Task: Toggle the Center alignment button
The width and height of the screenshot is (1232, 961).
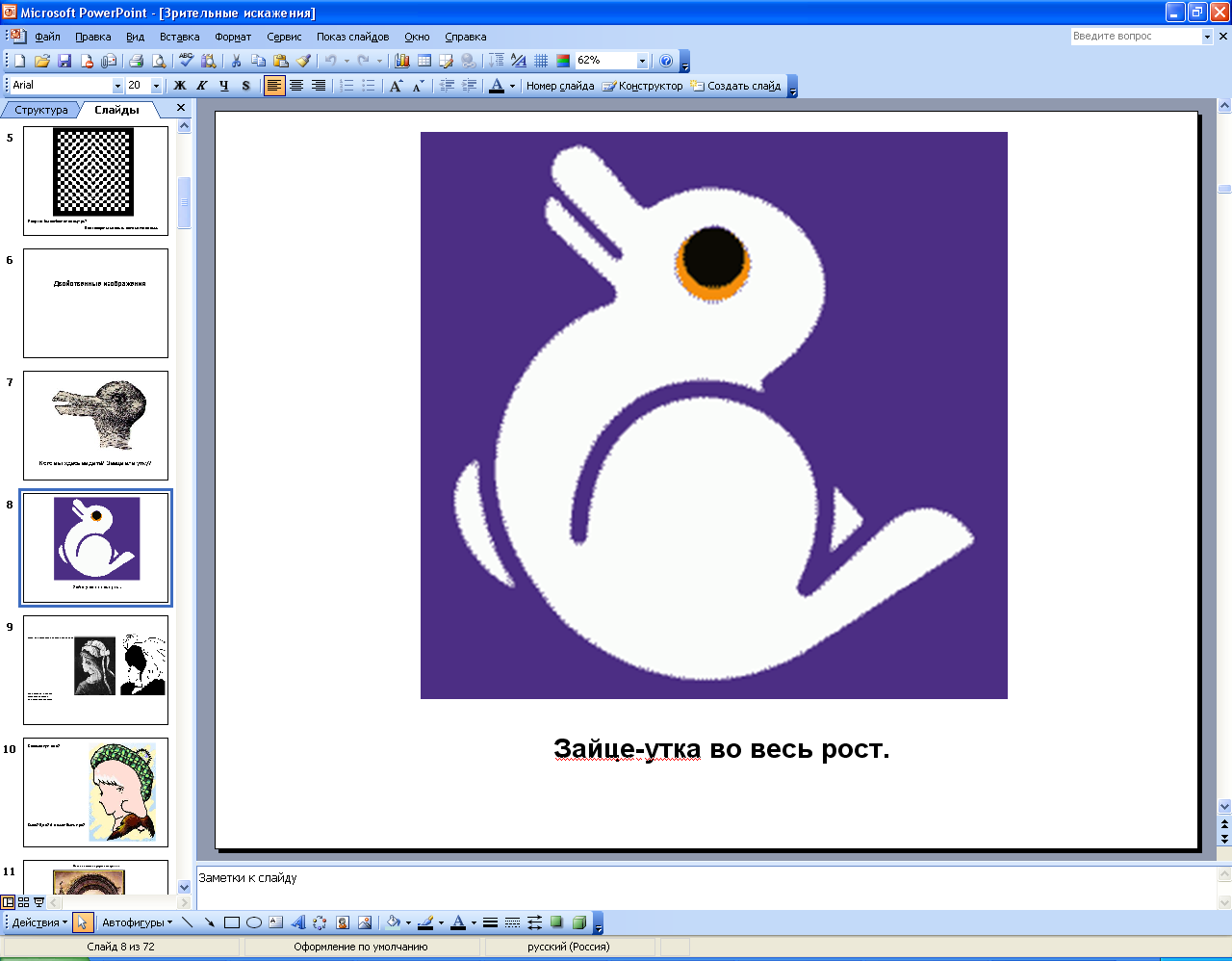Action: pyautogui.click(x=296, y=86)
